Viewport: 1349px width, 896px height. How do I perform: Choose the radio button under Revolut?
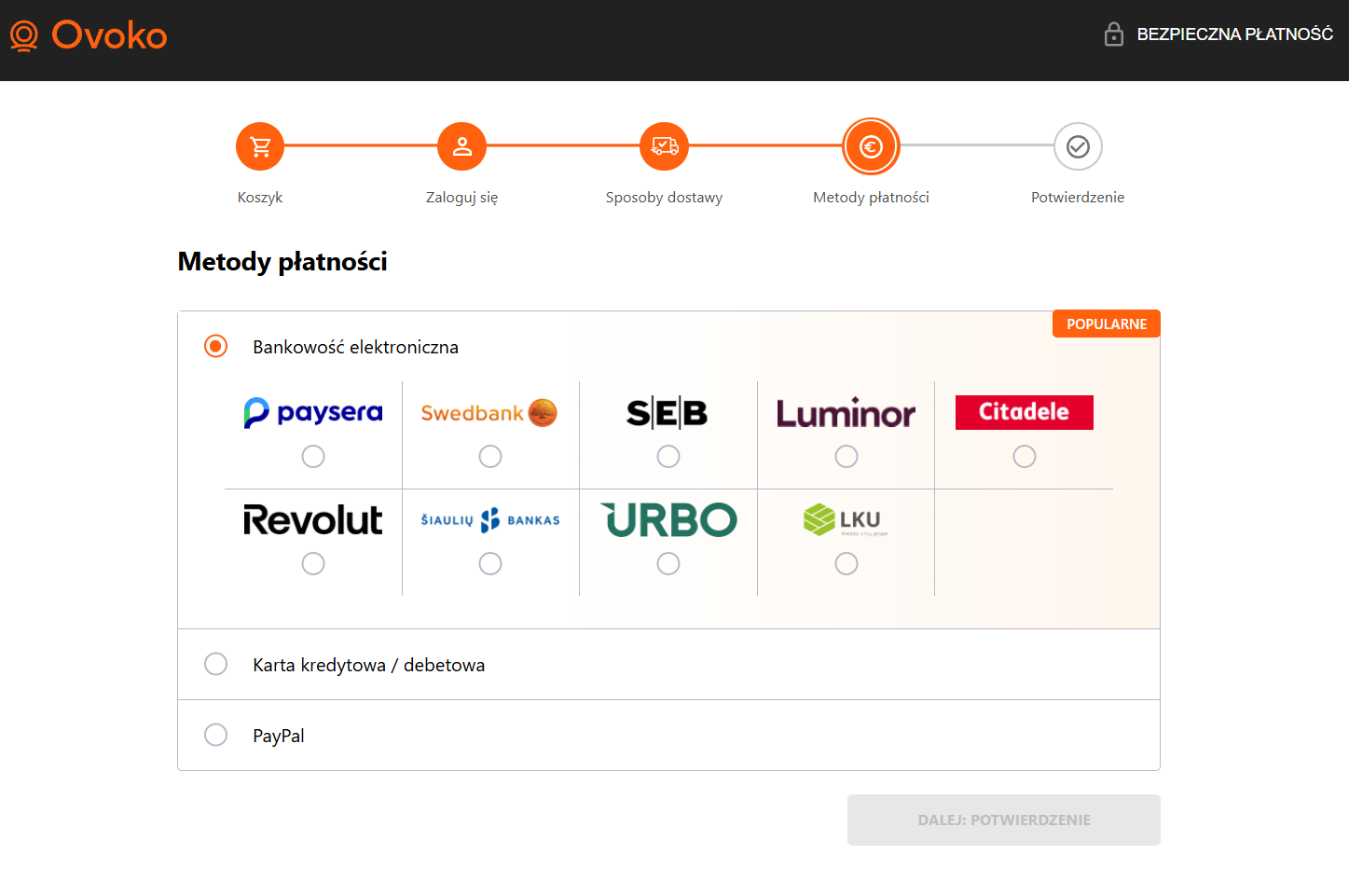click(x=313, y=563)
